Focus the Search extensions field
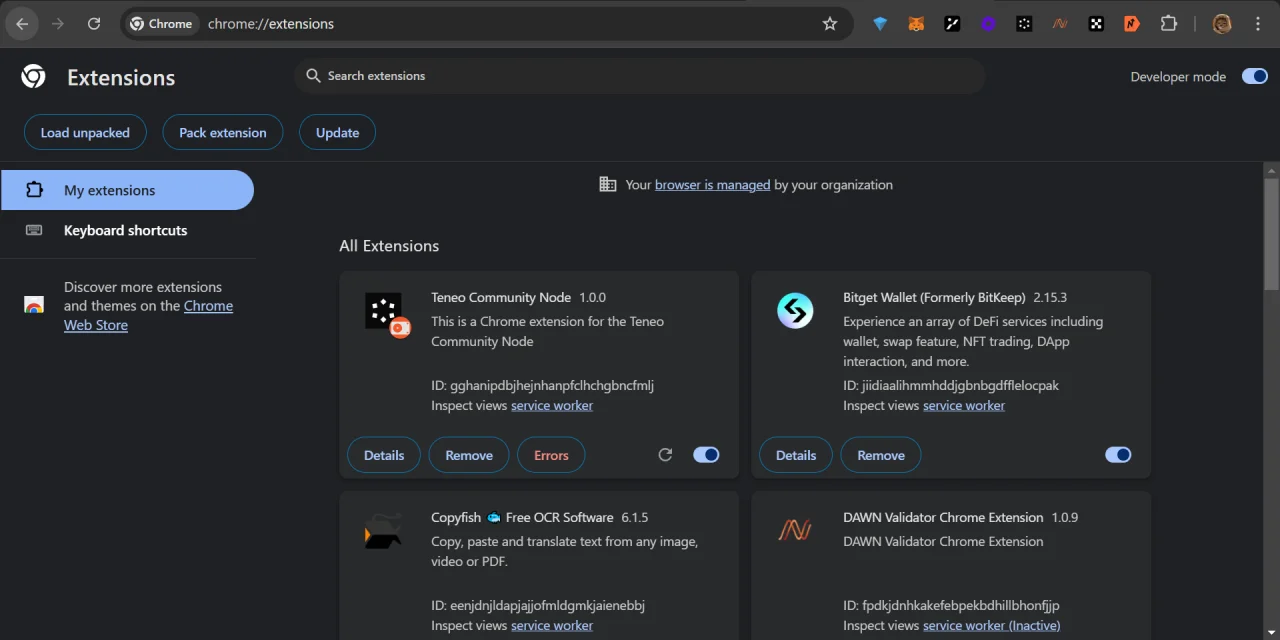The width and height of the screenshot is (1280, 640). click(640, 76)
